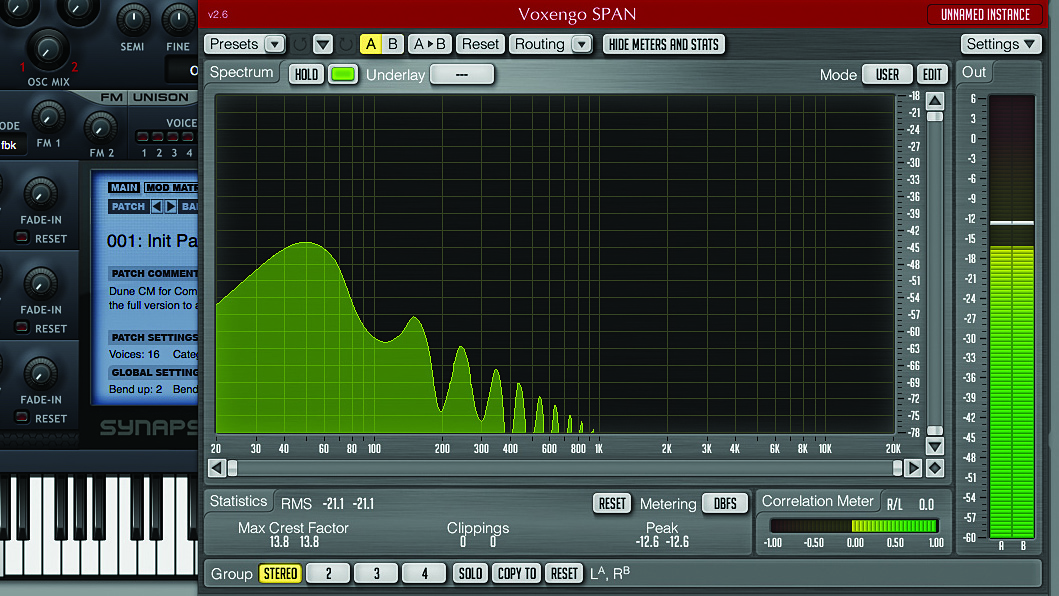1059x596 pixels.
Task: Click voice LED 1 in the synth
Action: [143, 137]
